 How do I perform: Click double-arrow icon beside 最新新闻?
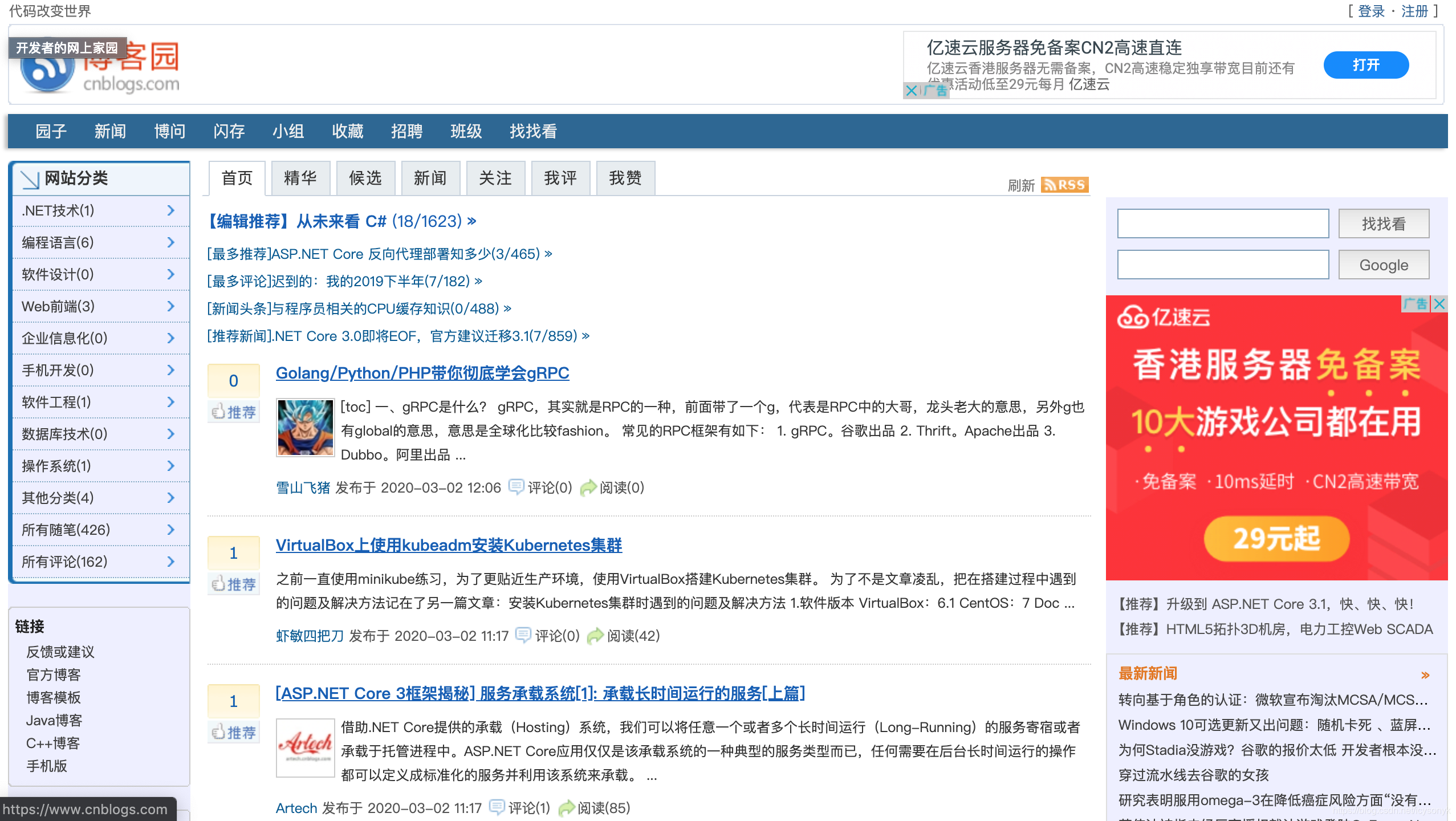pyautogui.click(x=1425, y=675)
